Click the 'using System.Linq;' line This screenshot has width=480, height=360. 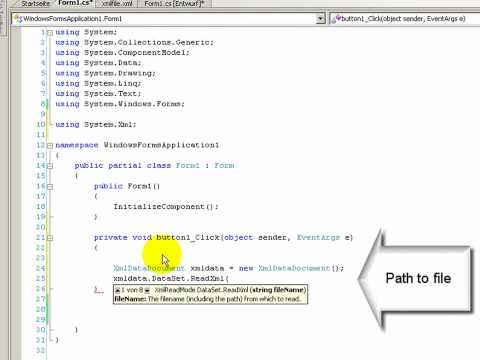point(98,83)
